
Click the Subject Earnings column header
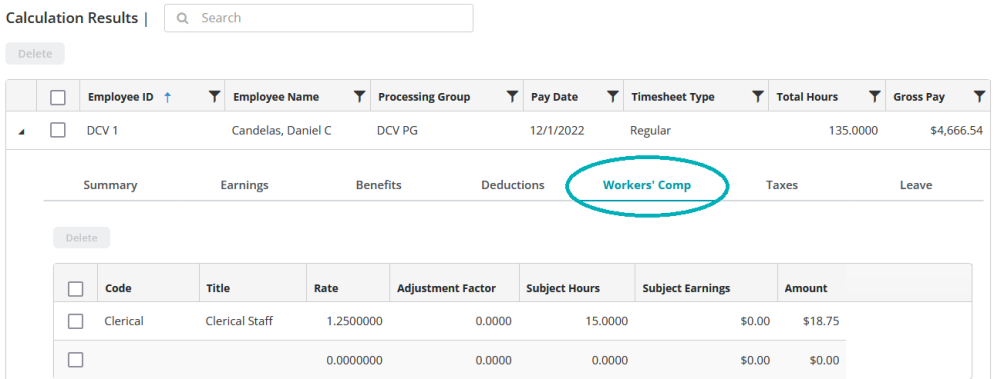click(686, 288)
